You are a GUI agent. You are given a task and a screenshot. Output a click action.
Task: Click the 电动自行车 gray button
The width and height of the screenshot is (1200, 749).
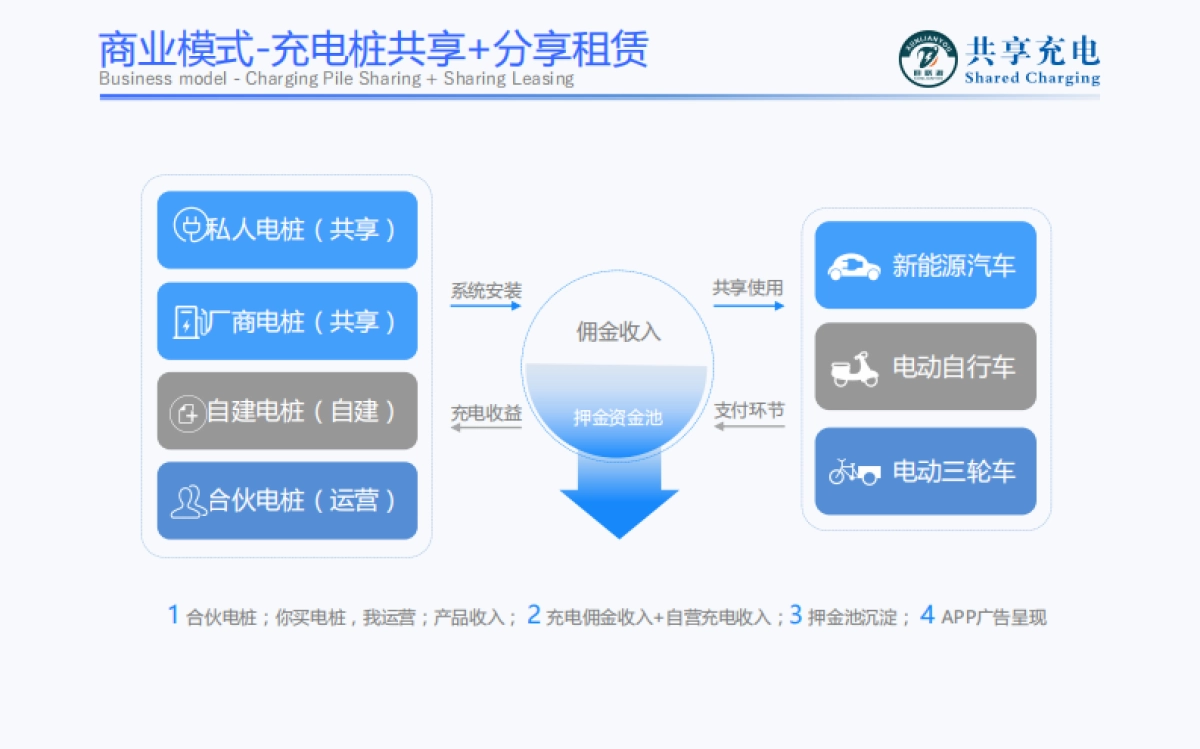[925, 367]
